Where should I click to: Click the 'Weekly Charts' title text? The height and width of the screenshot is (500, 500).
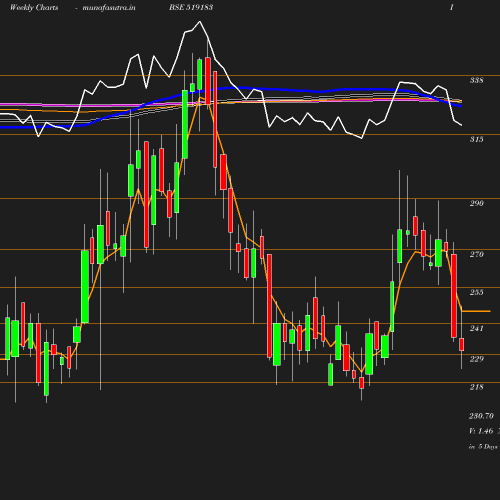coord(34,7)
